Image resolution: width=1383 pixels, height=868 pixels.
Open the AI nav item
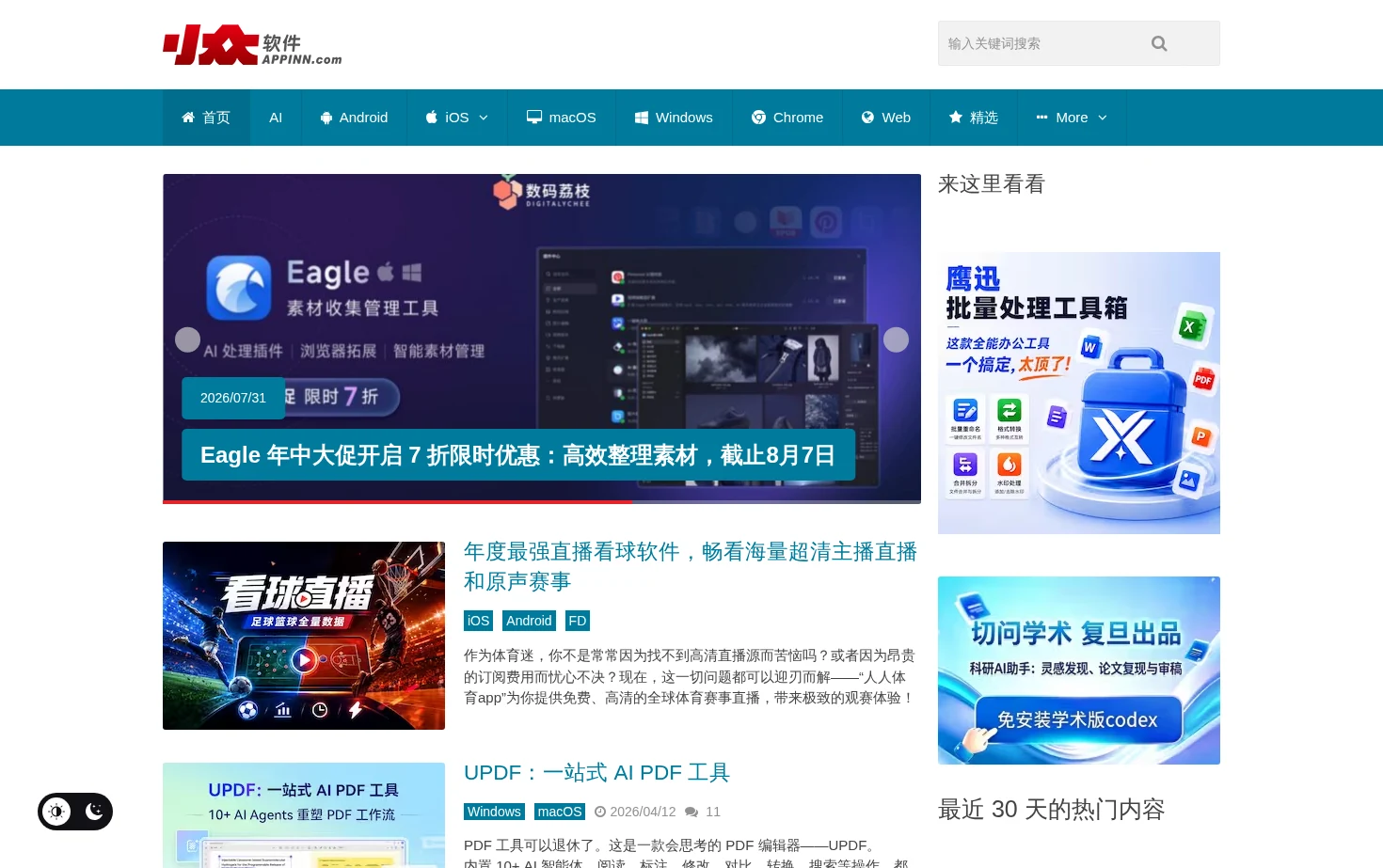point(276,118)
